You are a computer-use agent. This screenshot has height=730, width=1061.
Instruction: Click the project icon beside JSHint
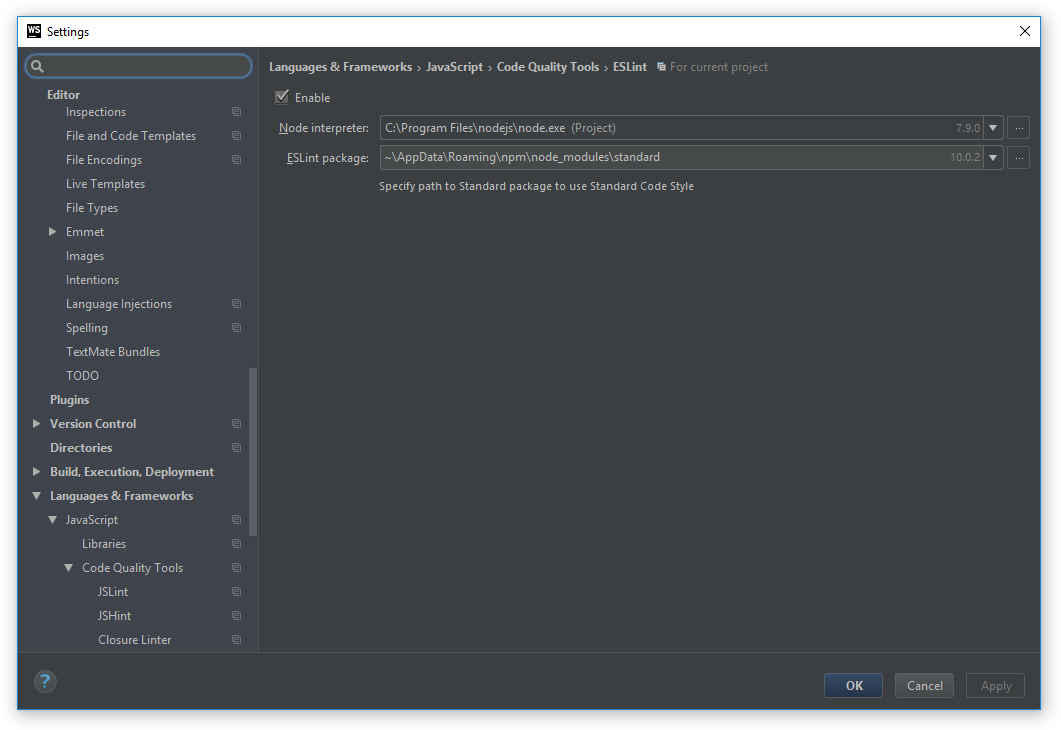tap(236, 616)
